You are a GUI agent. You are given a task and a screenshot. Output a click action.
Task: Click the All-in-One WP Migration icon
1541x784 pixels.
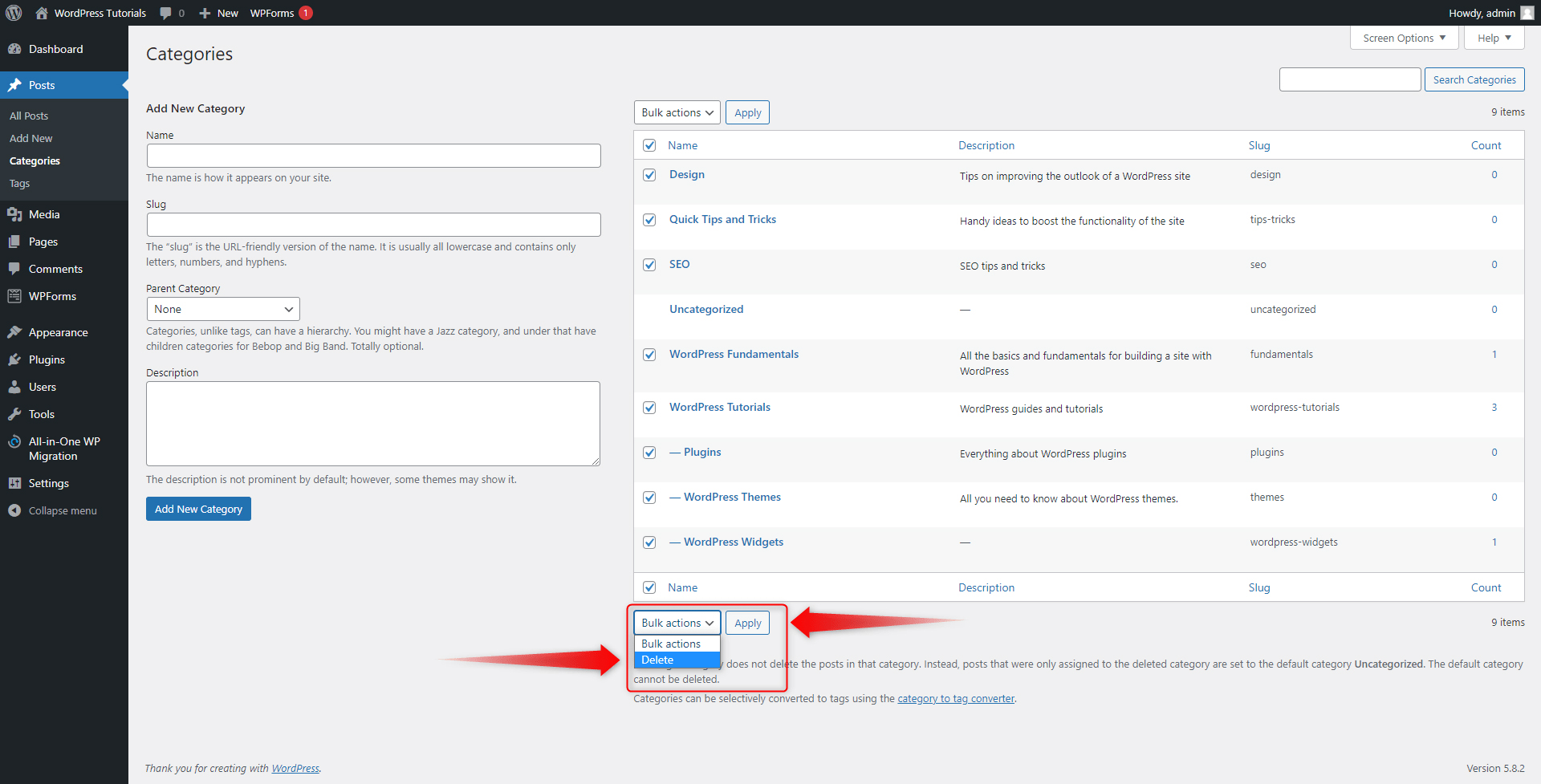(14, 441)
